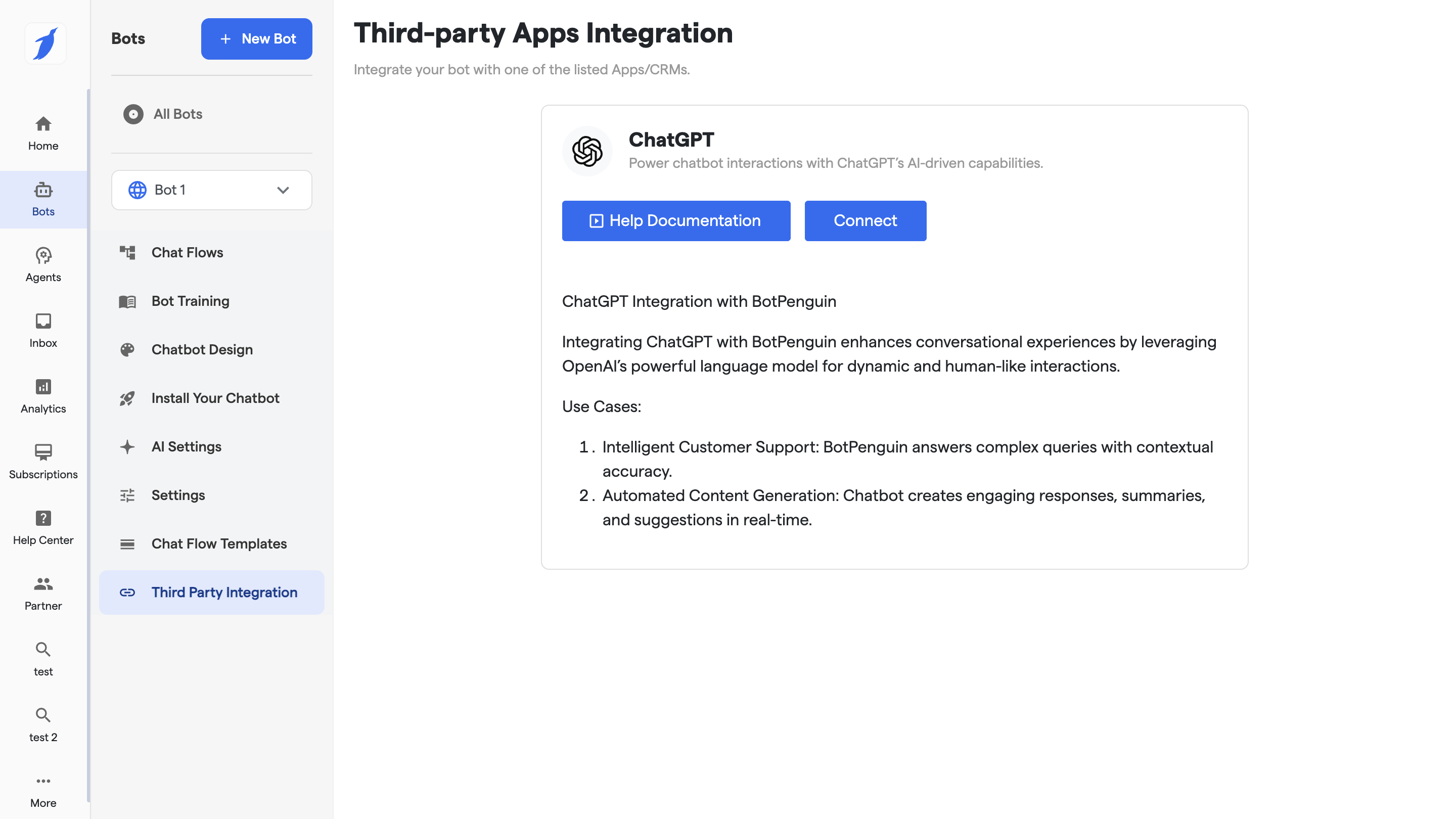Go to the Partner section

click(x=43, y=593)
